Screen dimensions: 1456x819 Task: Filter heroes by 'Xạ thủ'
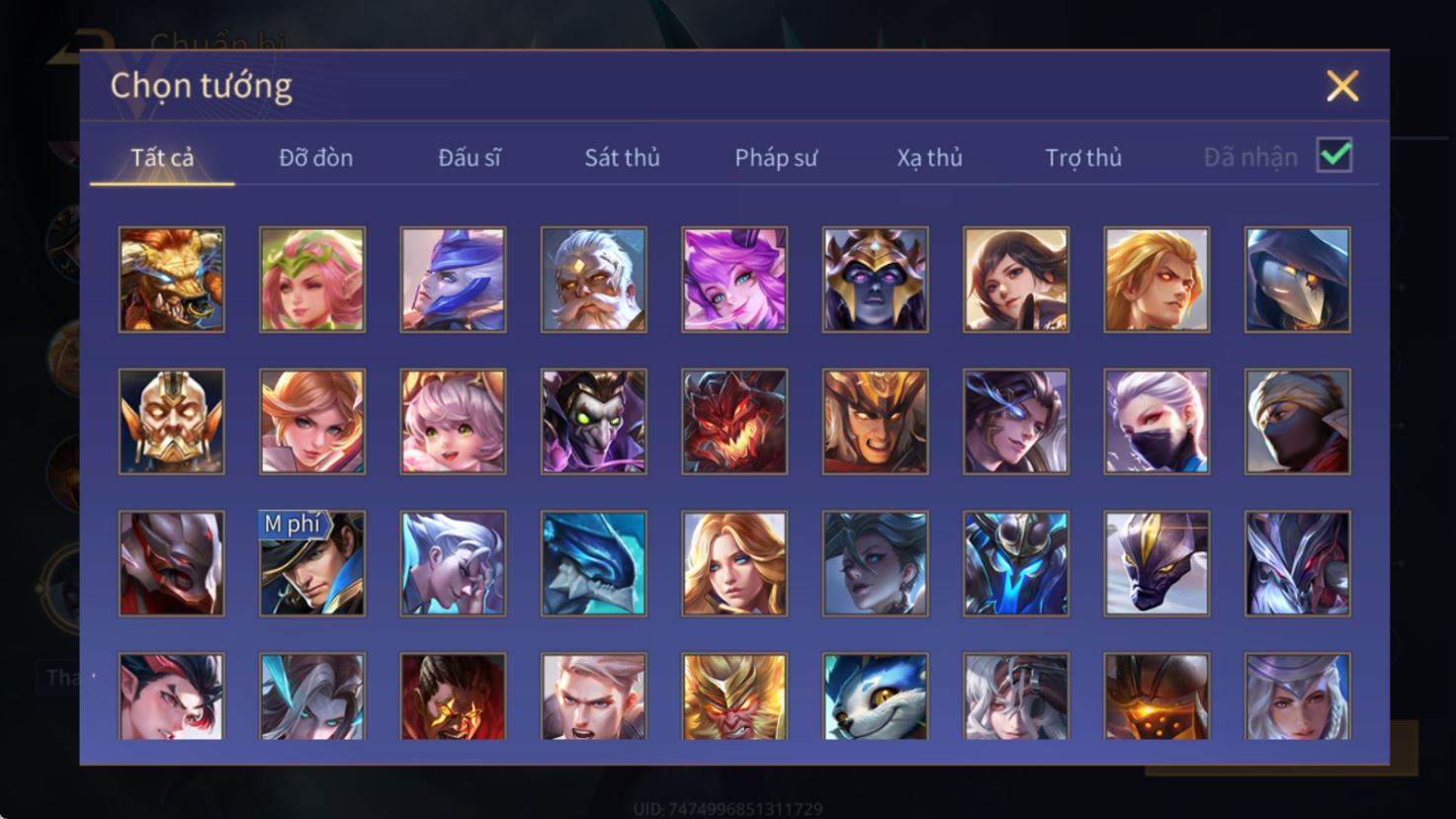pyautogui.click(x=929, y=157)
